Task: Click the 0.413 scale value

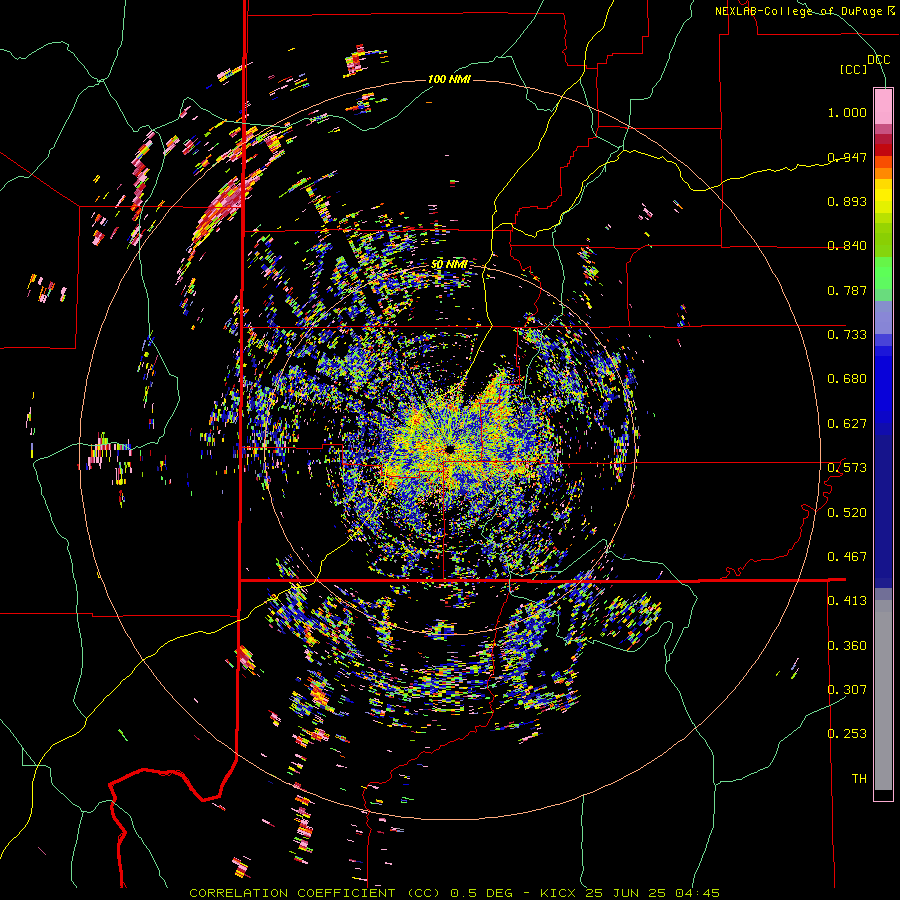Action: point(847,601)
